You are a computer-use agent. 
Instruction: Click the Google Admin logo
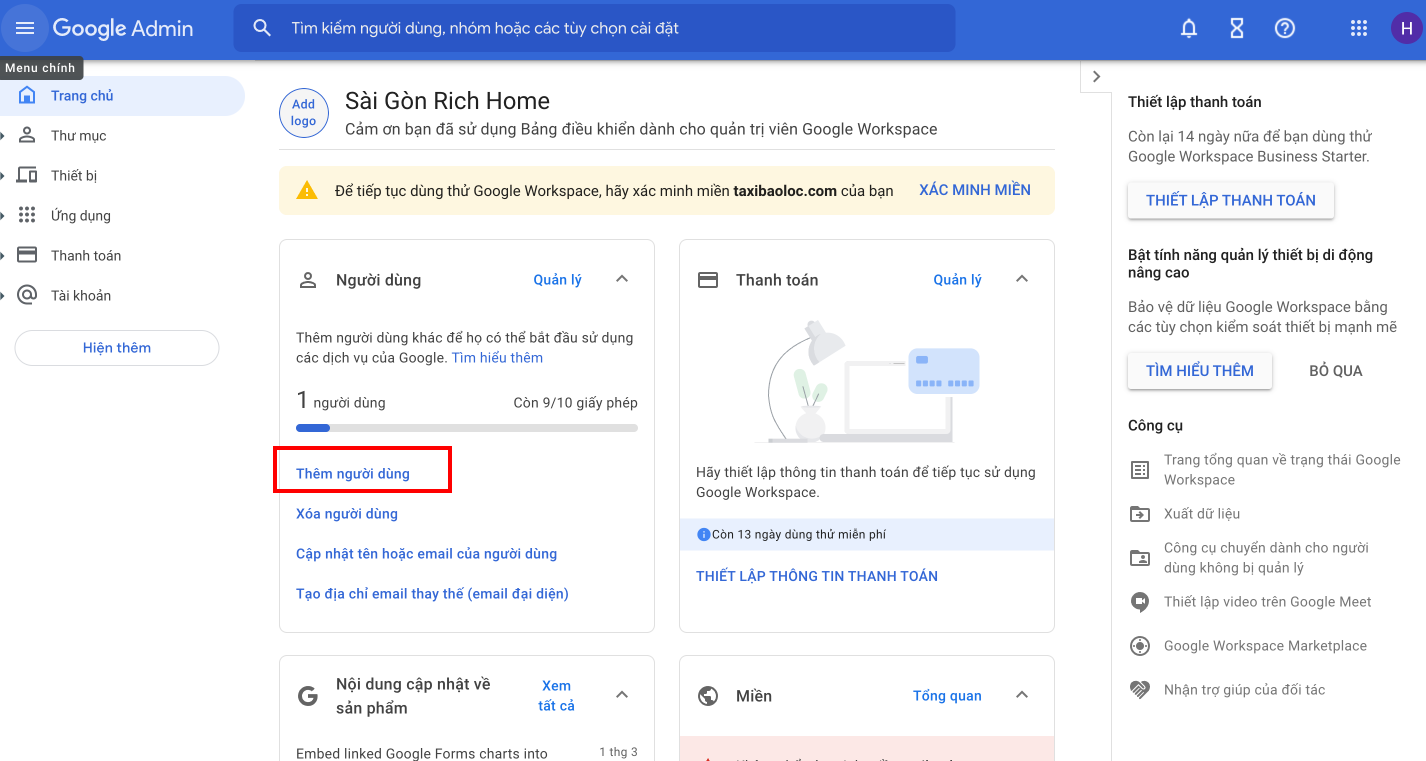(123, 28)
